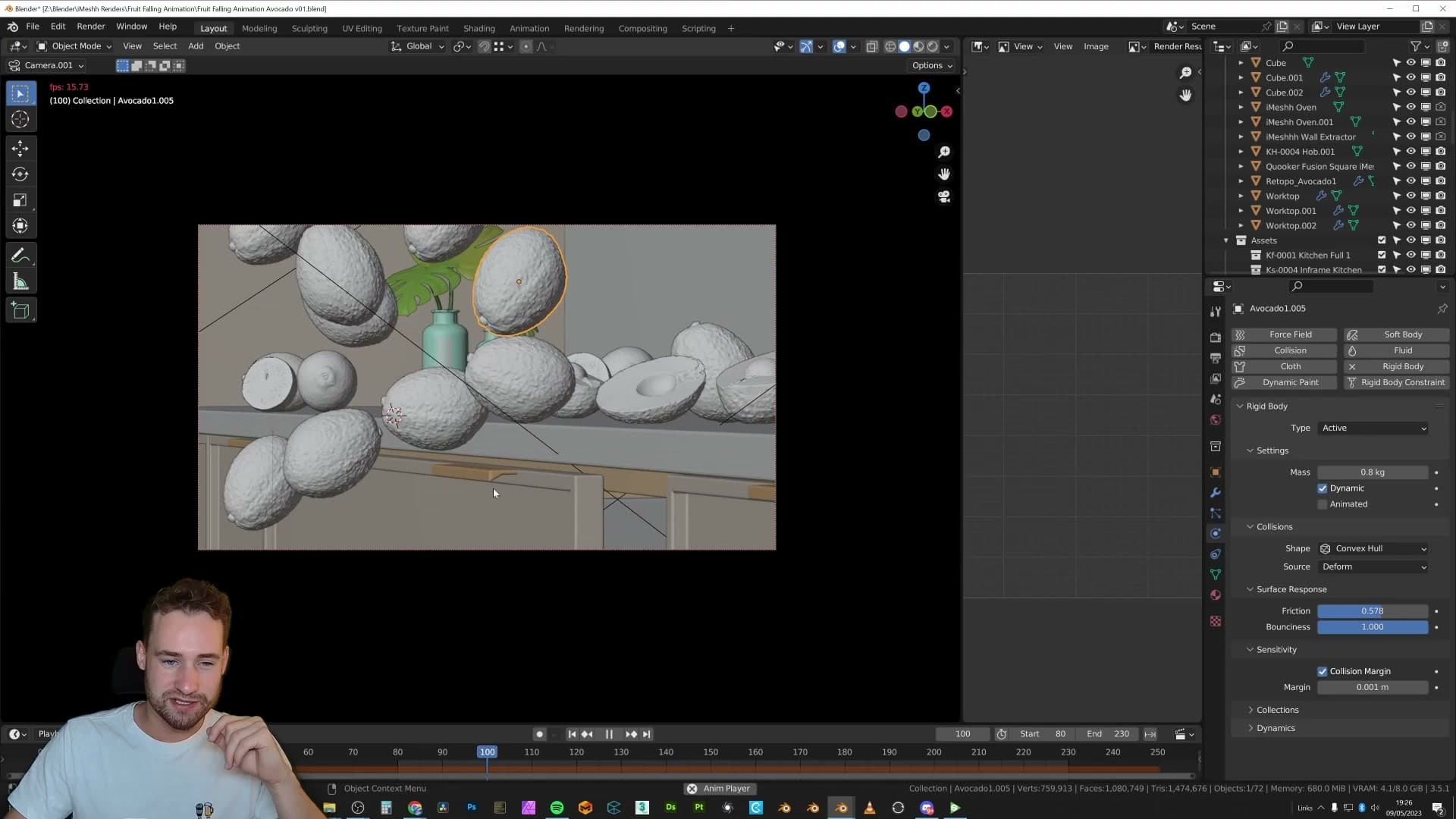Select the Scale tool
Image resolution: width=1456 pixels, height=819 pixels.
pyautogui.click(x=20, y=200)
